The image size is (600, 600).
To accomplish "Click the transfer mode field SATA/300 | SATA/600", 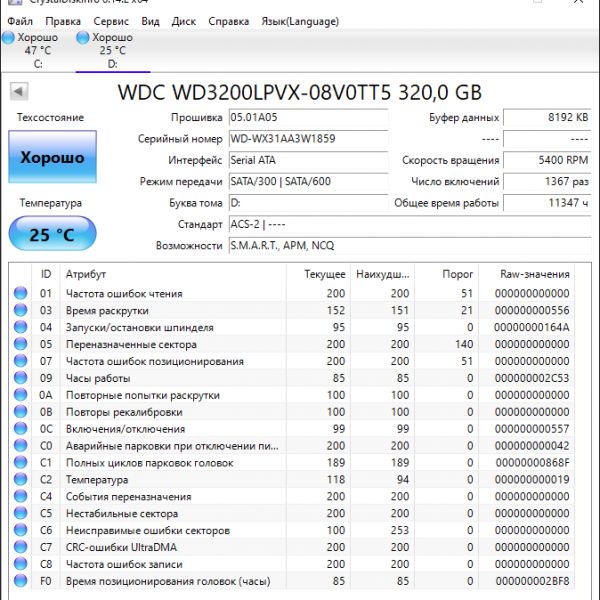I will [308, 181].
